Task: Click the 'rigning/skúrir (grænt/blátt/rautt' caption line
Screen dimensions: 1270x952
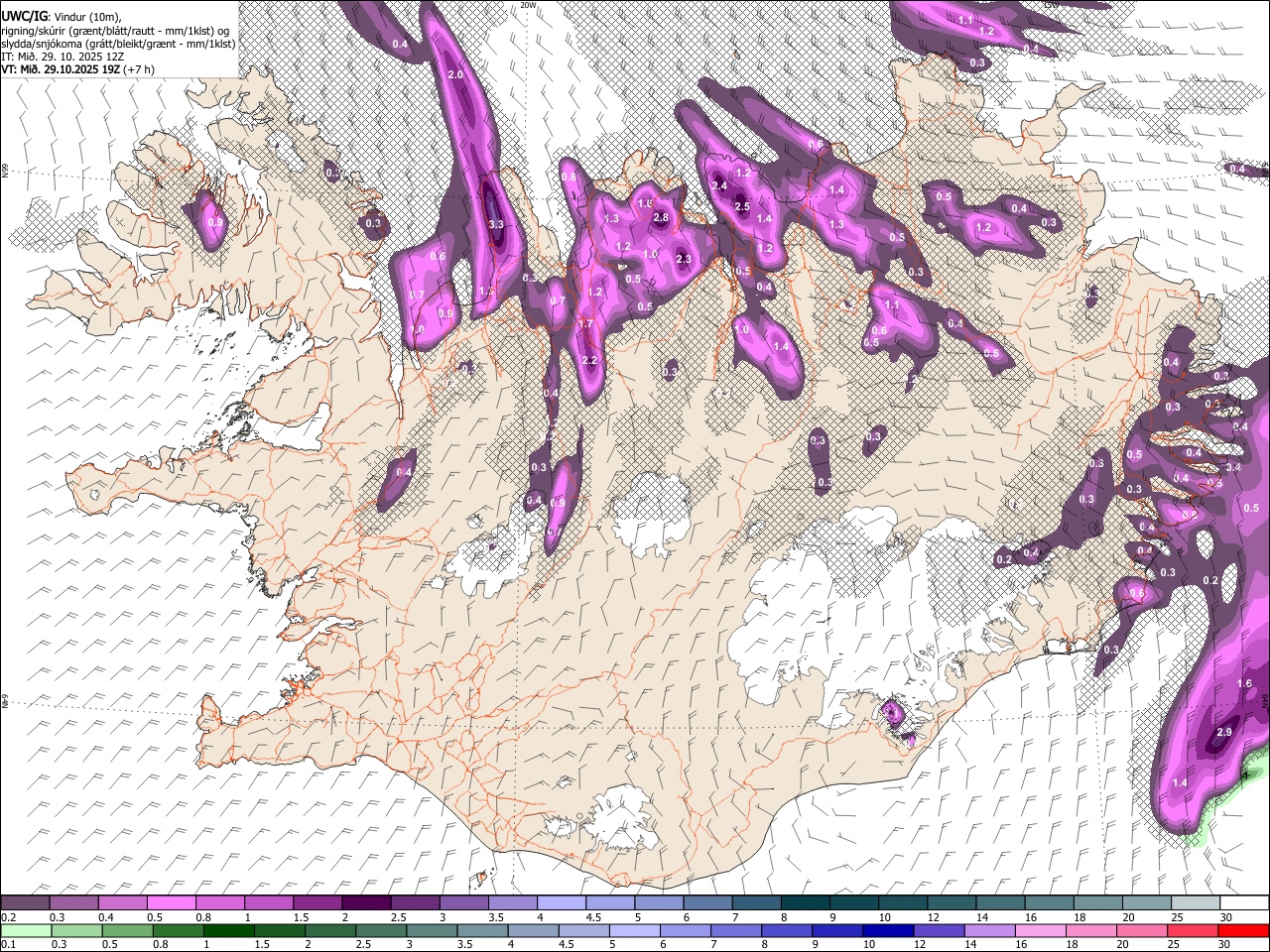Action: [115, 30]
